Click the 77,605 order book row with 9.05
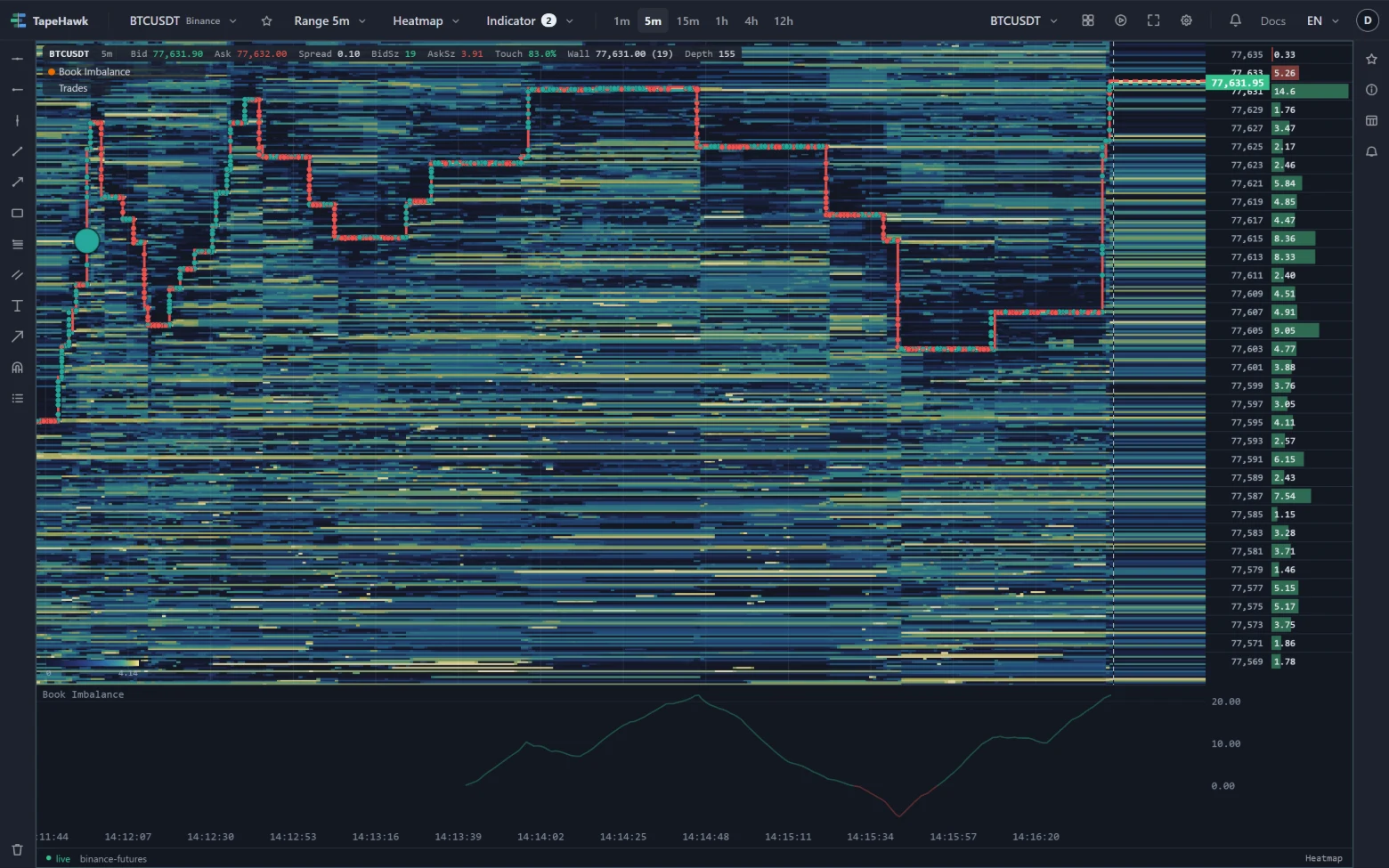The image size is (1389, 868). 1279,330
